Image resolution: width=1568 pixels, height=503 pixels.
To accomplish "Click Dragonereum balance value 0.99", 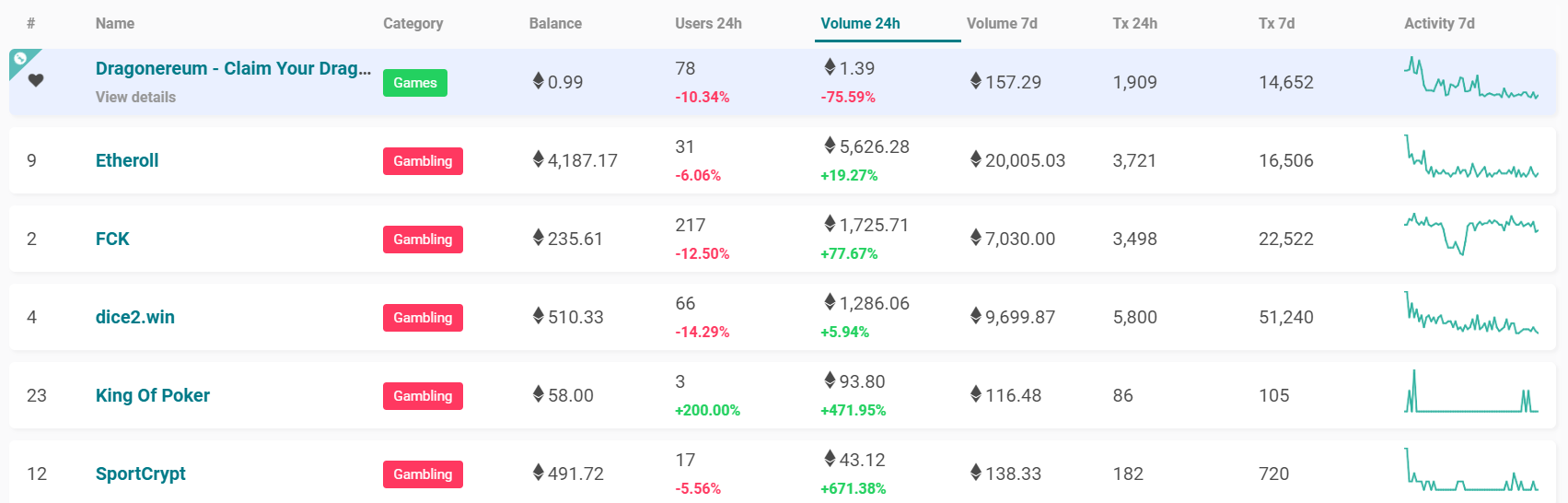I will (x=558, y=82).
